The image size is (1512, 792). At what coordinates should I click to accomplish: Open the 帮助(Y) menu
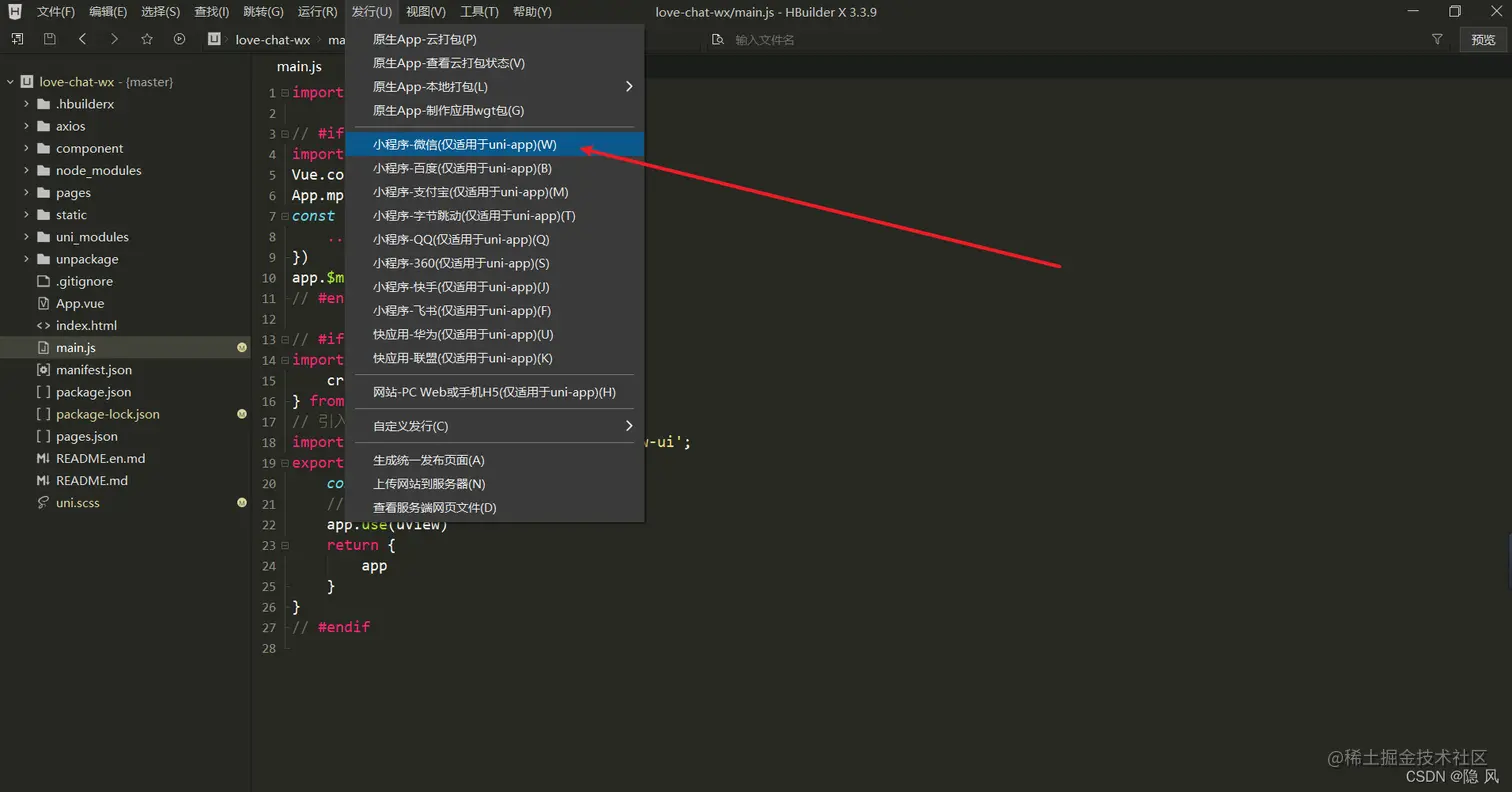click(532, 12)
